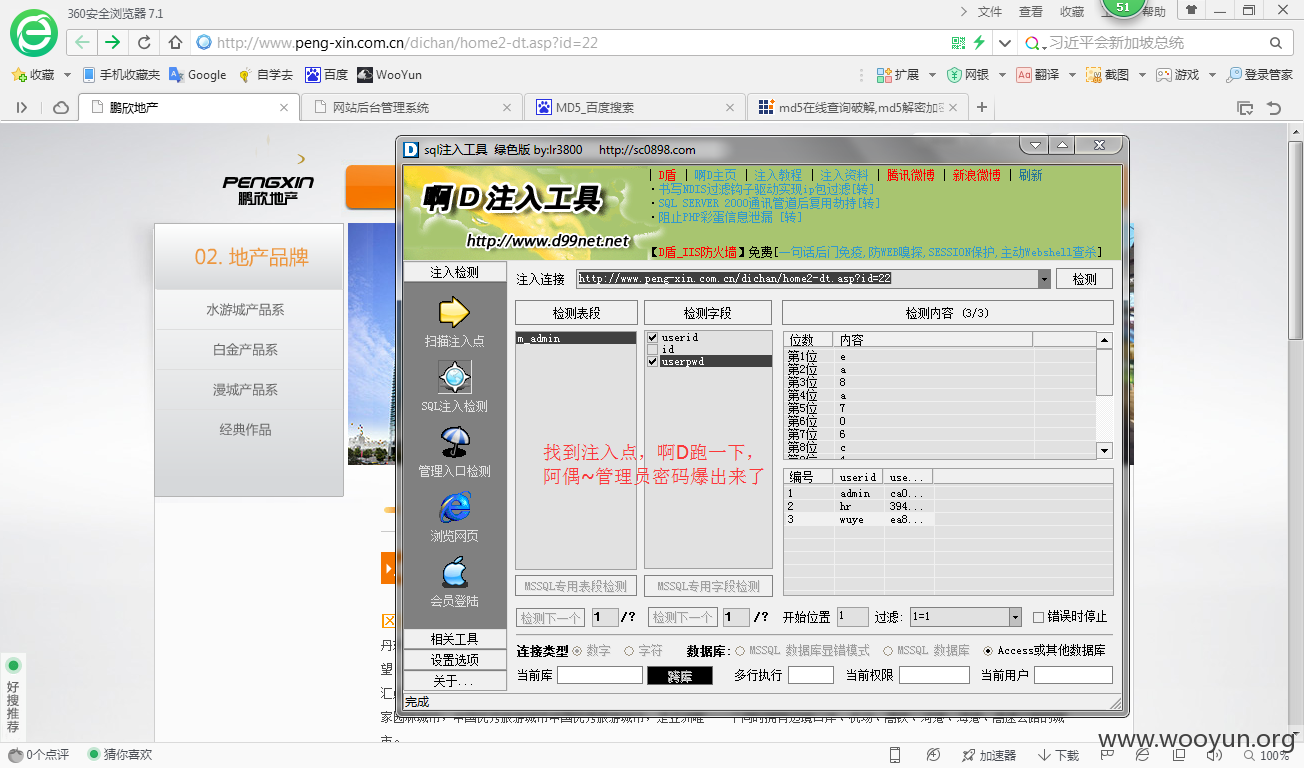Open the Google bookmark
1304x768 pixels.
click(x=198, y=75)
